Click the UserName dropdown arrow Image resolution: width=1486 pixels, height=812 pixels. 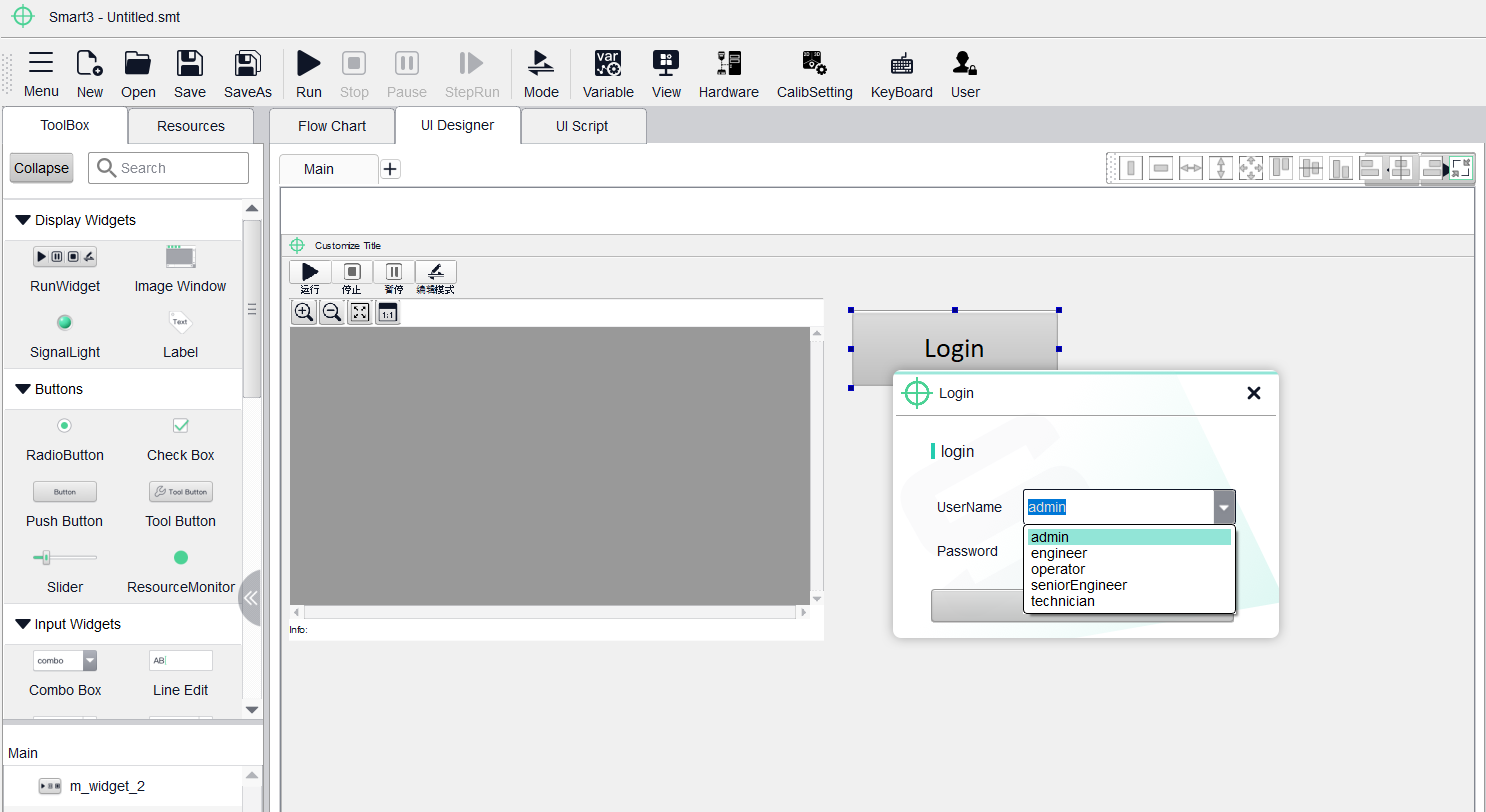[x=1224, y=507]
